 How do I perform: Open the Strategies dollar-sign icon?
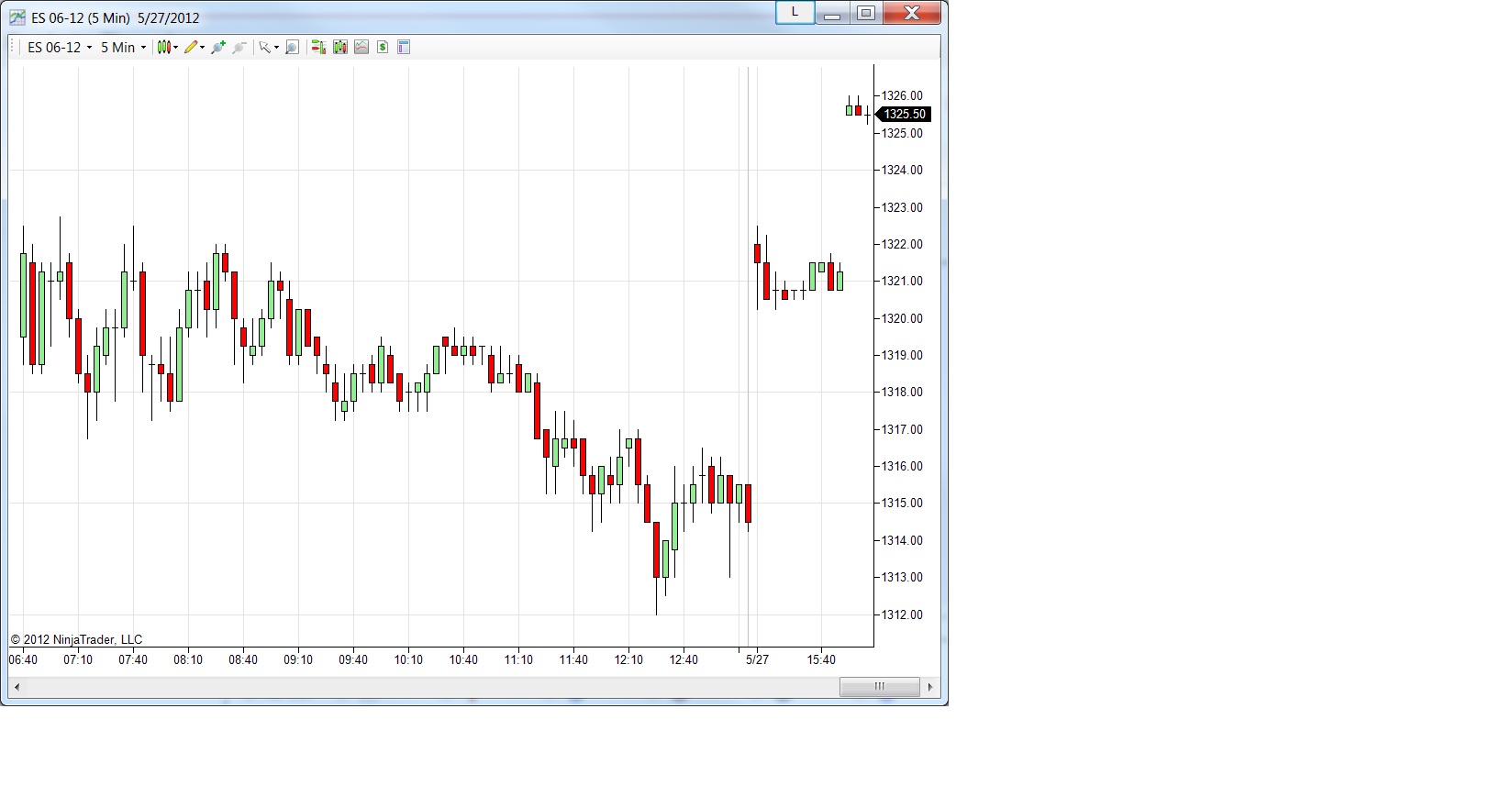point(383,48)
